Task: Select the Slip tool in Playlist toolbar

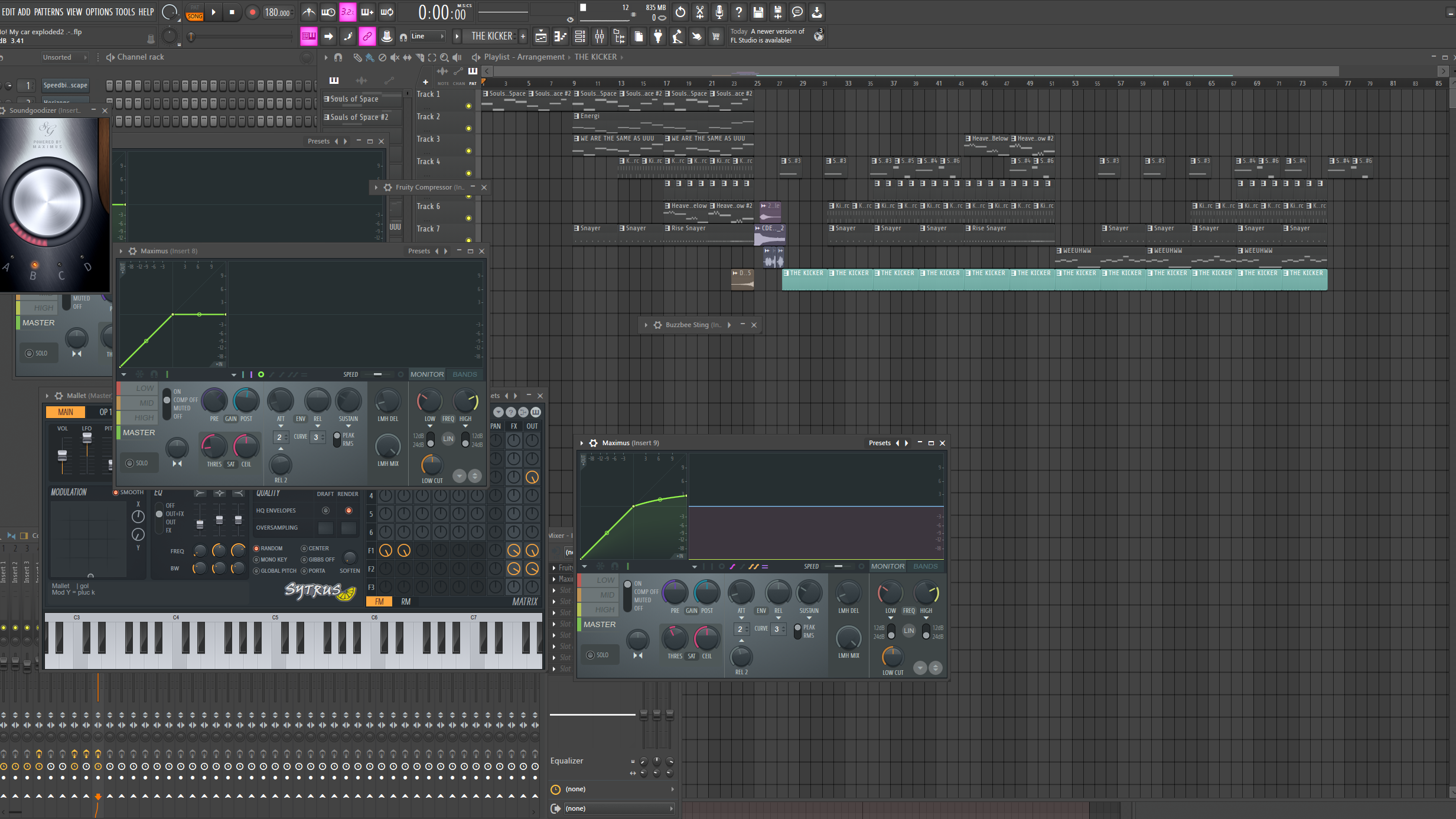Action: 407,57
